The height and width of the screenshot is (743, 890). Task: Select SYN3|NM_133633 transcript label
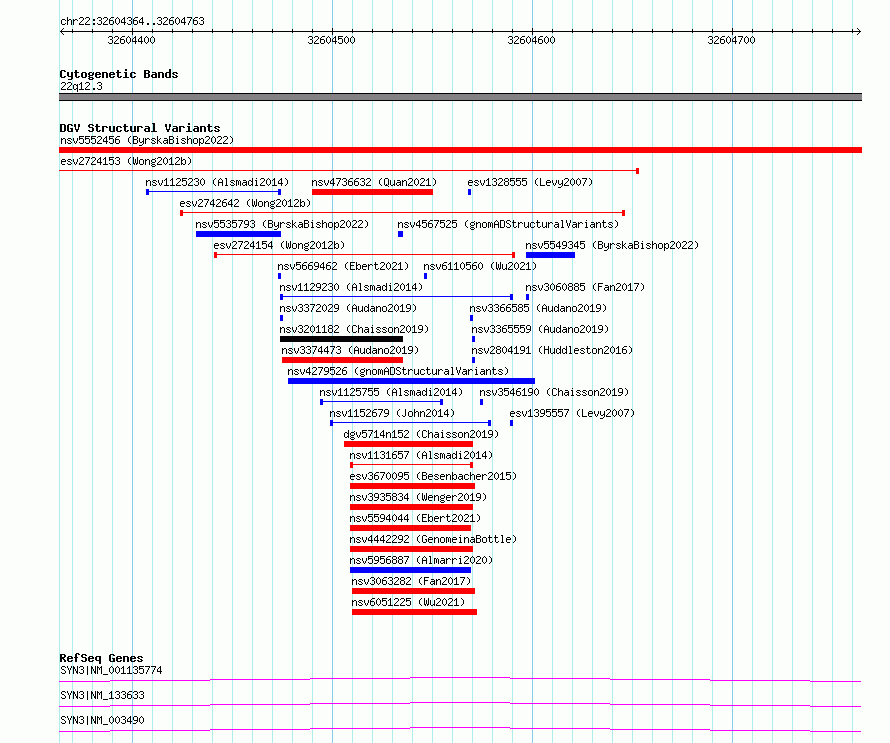[x=102, y=695]
